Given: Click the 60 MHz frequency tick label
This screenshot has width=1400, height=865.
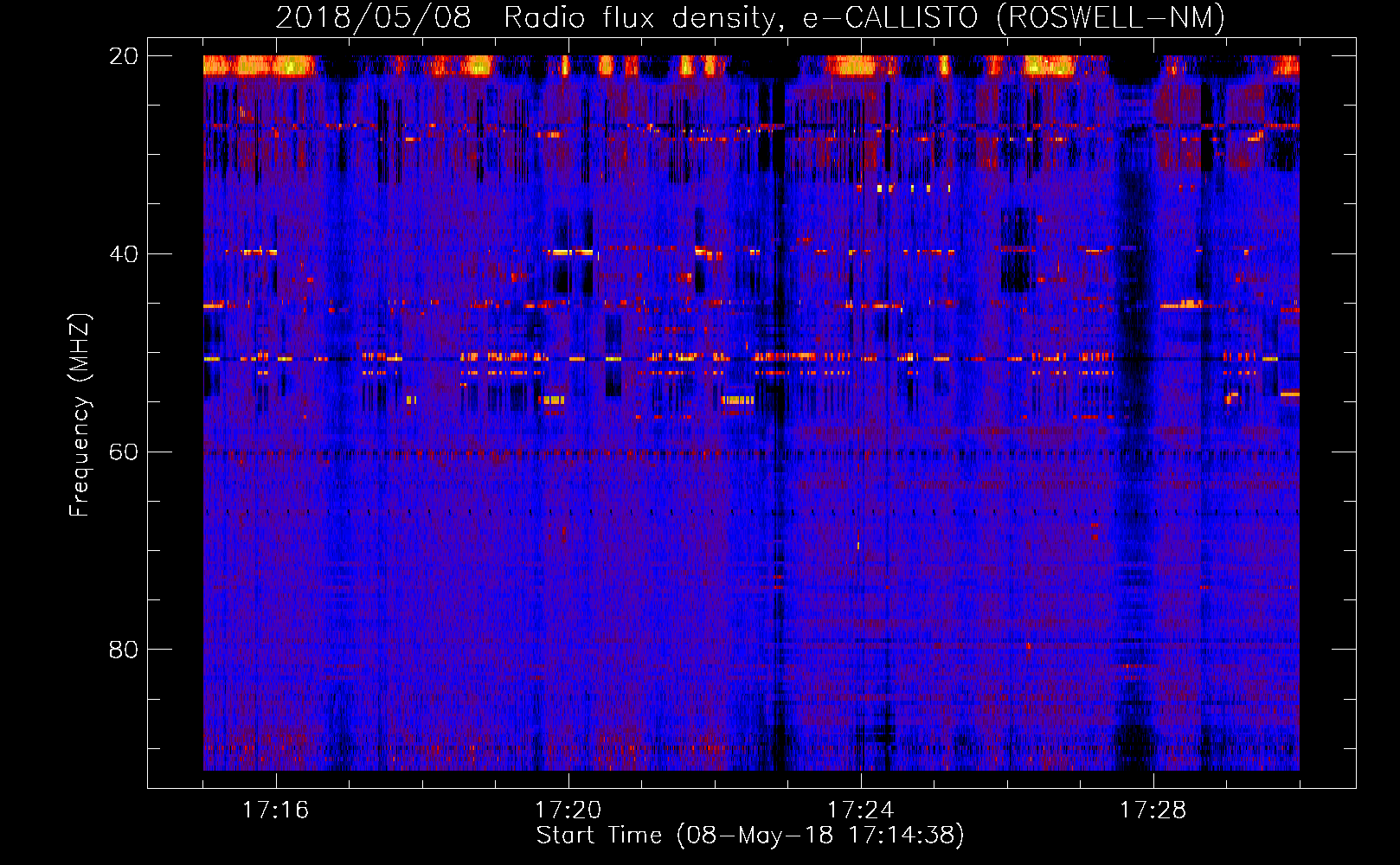Looking at the screenshot, I should 123,452.
